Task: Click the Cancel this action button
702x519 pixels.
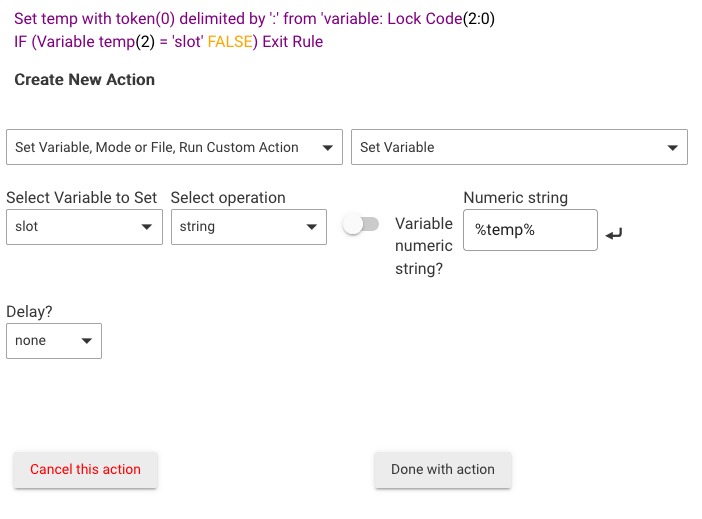Action: point(85,469)
